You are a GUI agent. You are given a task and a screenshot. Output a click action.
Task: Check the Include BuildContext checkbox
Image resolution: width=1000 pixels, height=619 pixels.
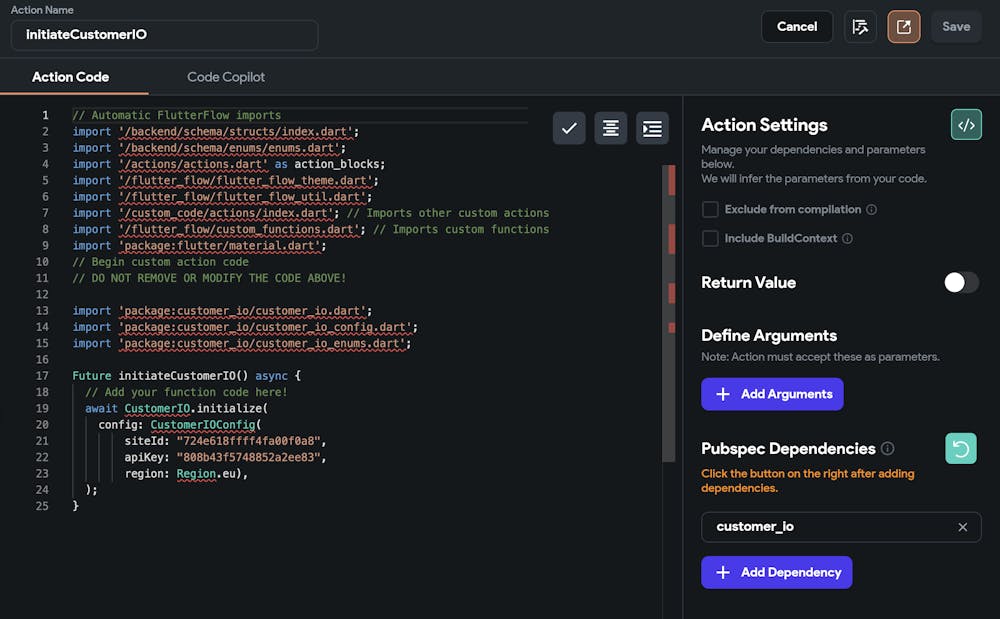710,239
